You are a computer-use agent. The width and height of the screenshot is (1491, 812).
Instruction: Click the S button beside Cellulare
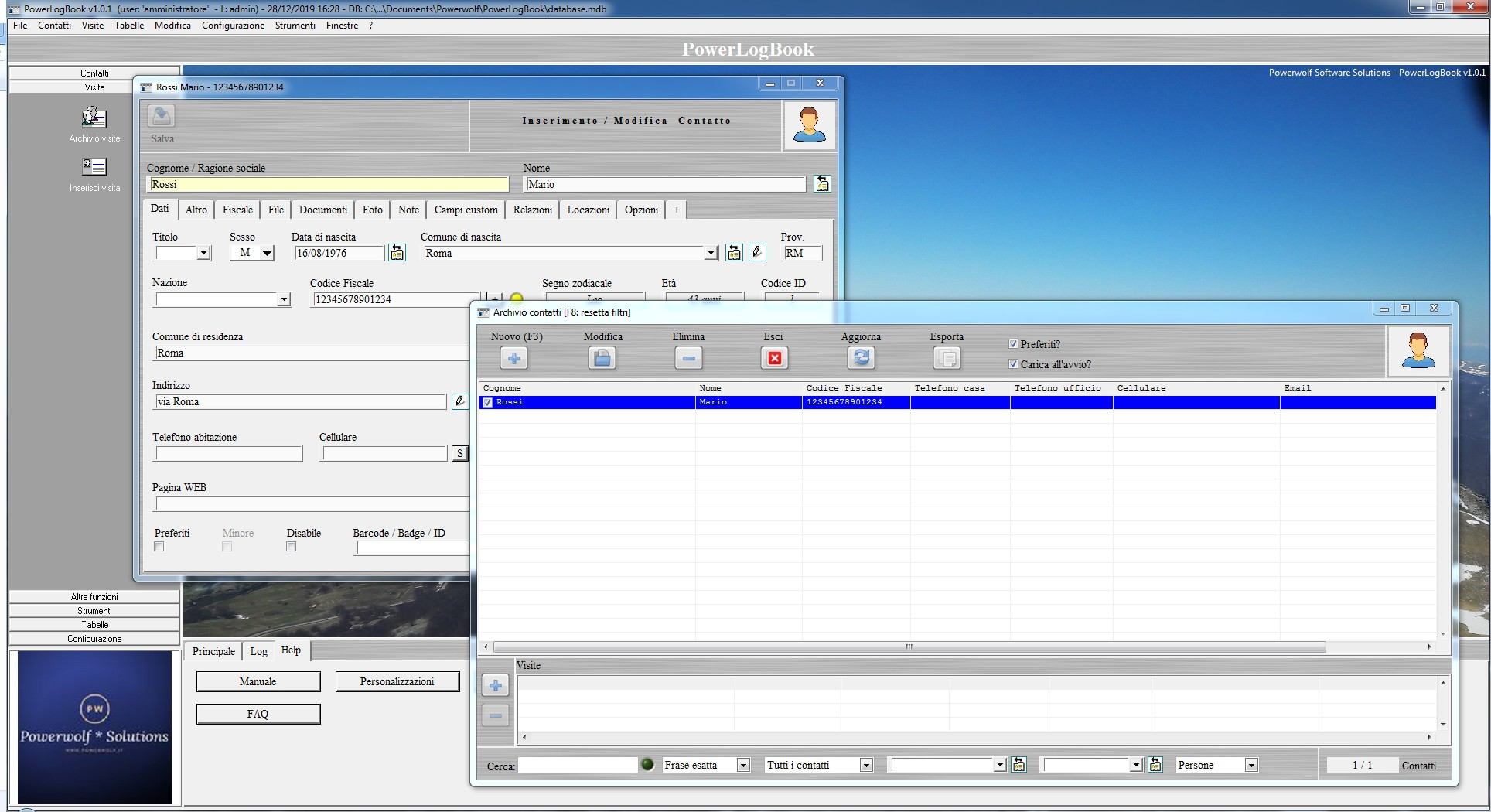(x=459, y=453)
